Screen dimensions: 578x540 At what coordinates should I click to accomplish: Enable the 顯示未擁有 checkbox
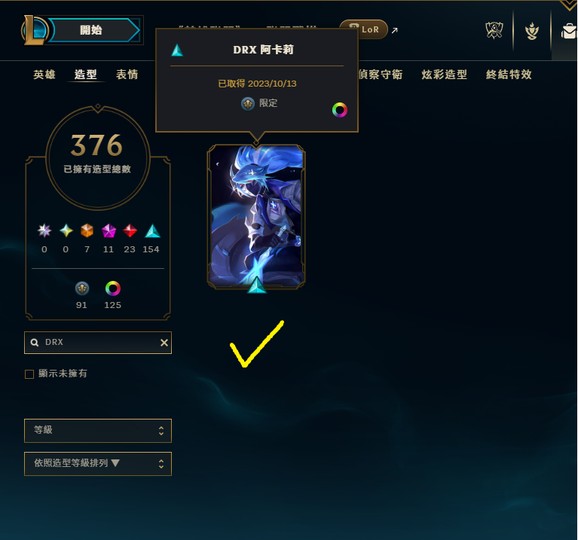29,374
